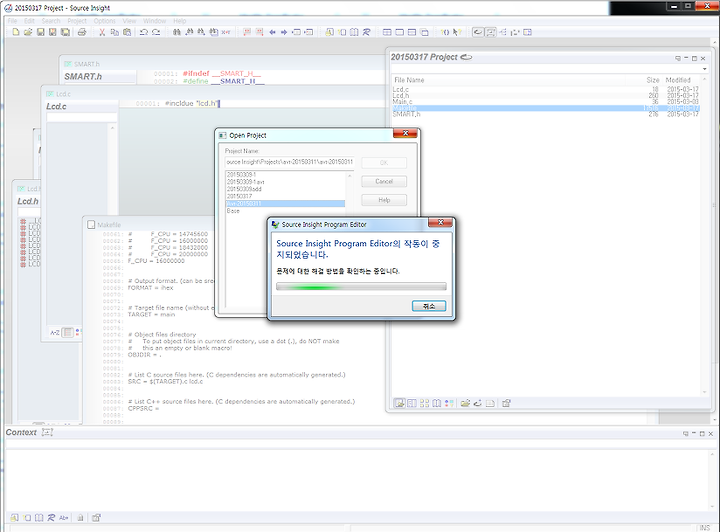Select 'Lcd.h' in the Project file list
This screenshot has width=720, height=532.
[546, 95]
